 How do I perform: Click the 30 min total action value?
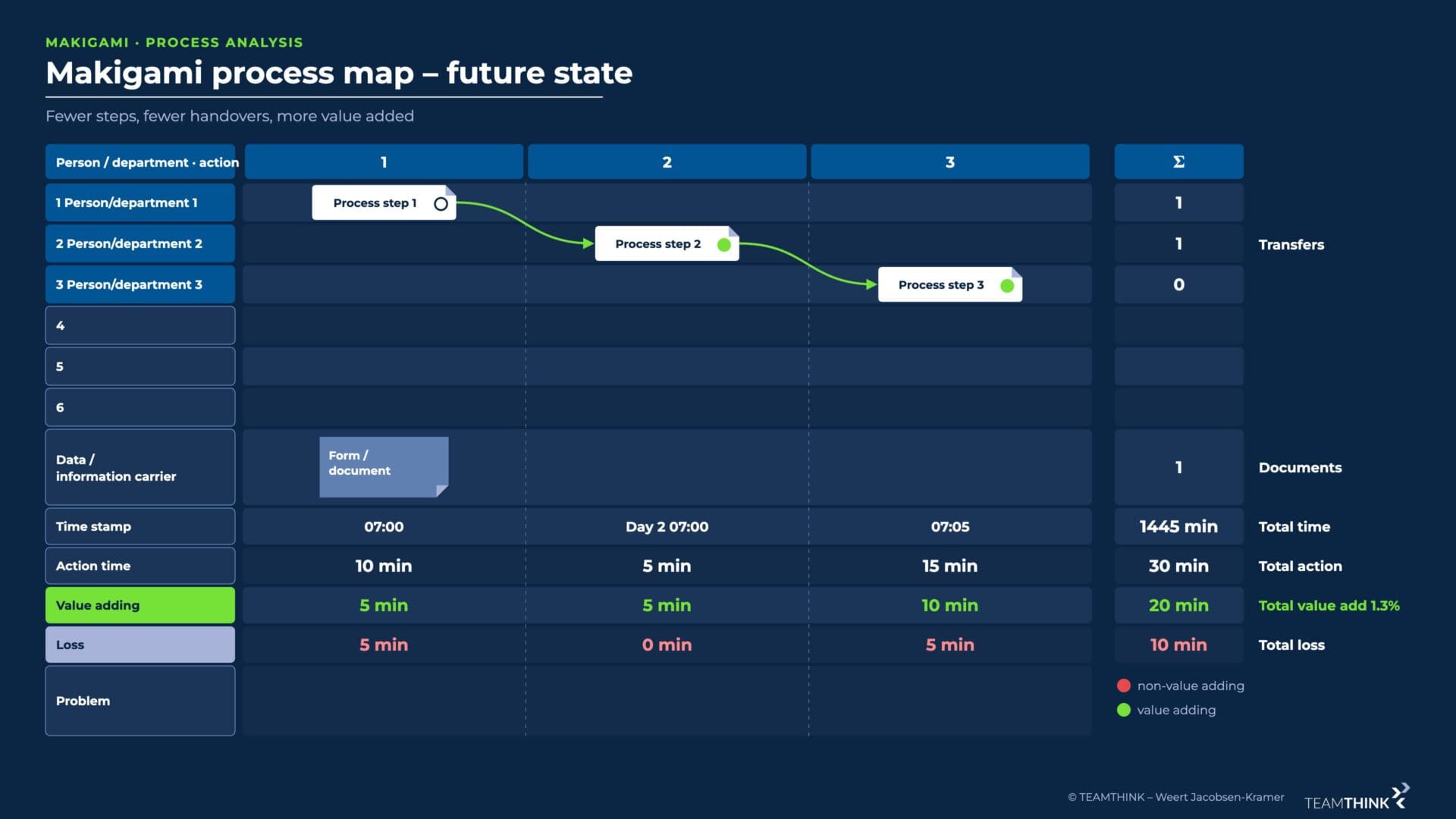[x=1178, y=566]
